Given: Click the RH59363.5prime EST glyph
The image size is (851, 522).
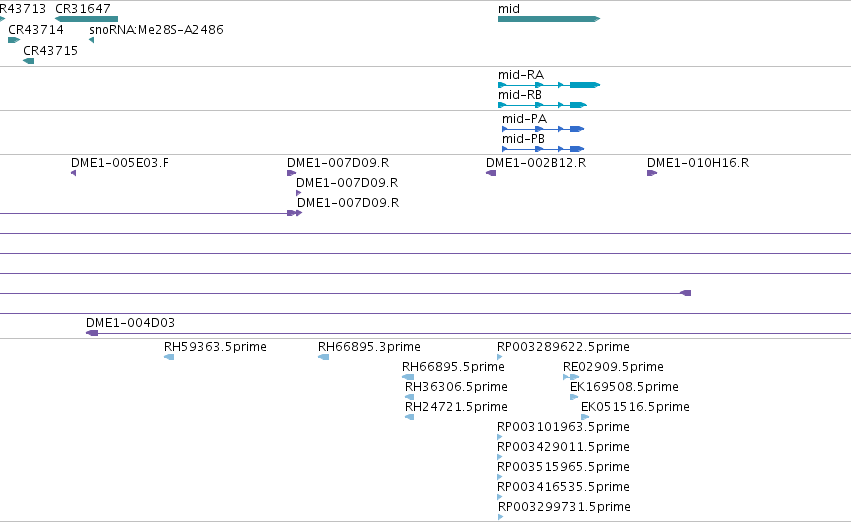Looking at the screenshot, I should pyautogui.click(x=169, y=357).
